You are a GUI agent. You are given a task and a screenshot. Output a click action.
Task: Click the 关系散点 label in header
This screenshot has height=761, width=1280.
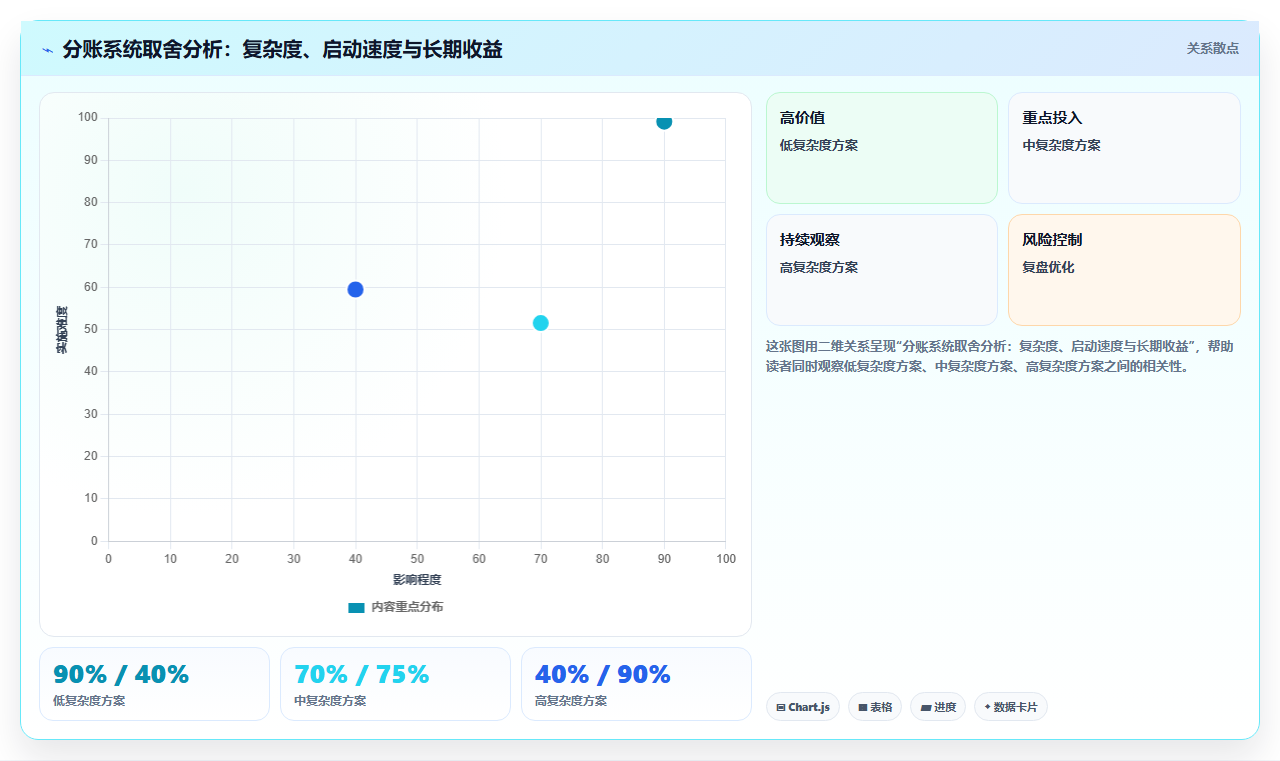[x=1213, y=48]
